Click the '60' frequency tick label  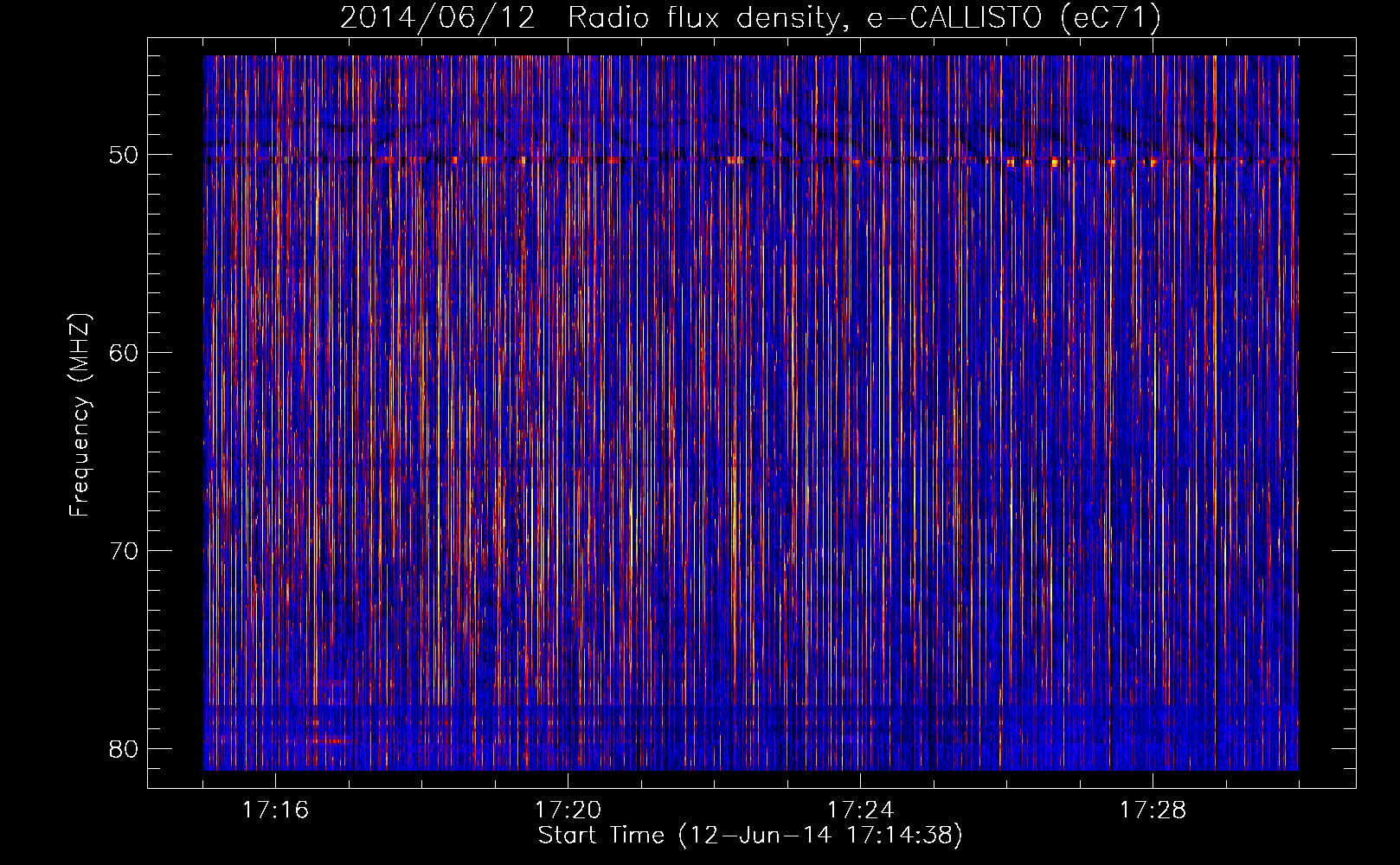(x=124, y=352)
